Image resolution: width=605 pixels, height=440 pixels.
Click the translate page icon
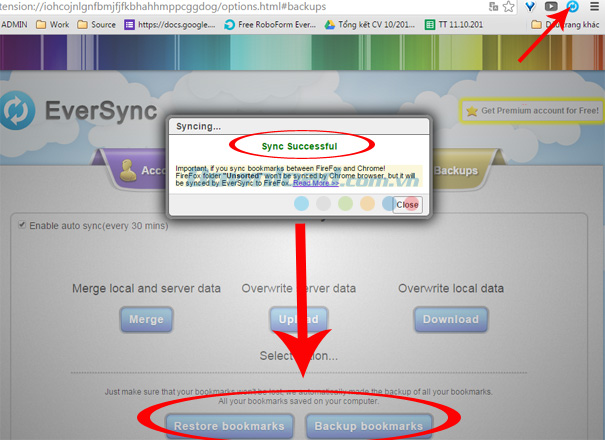pos(493,6)
